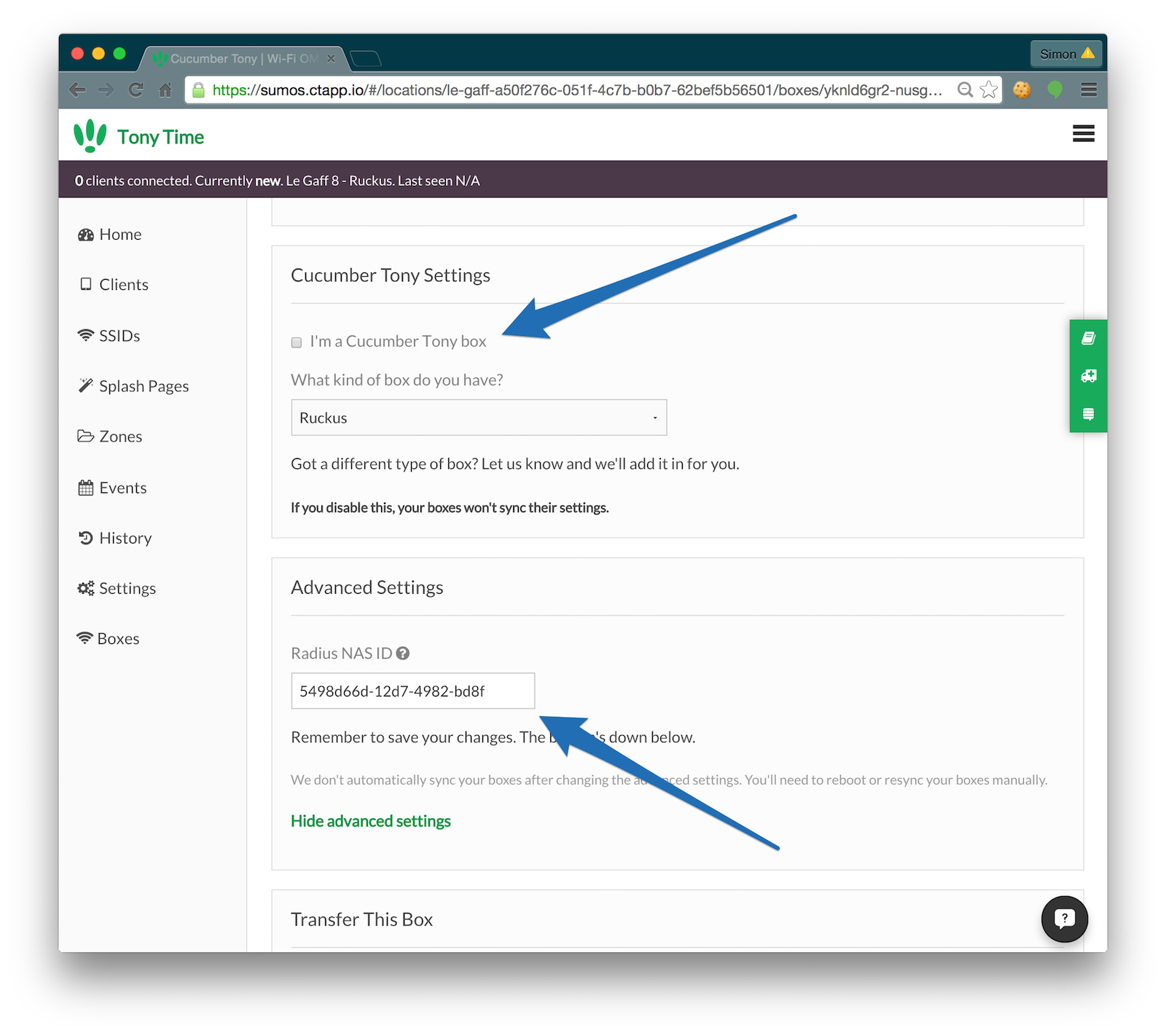Image resolution: width=1166 pixels, height=1036 pixels.
Task: Click the address bar URL
Action: 577,90
